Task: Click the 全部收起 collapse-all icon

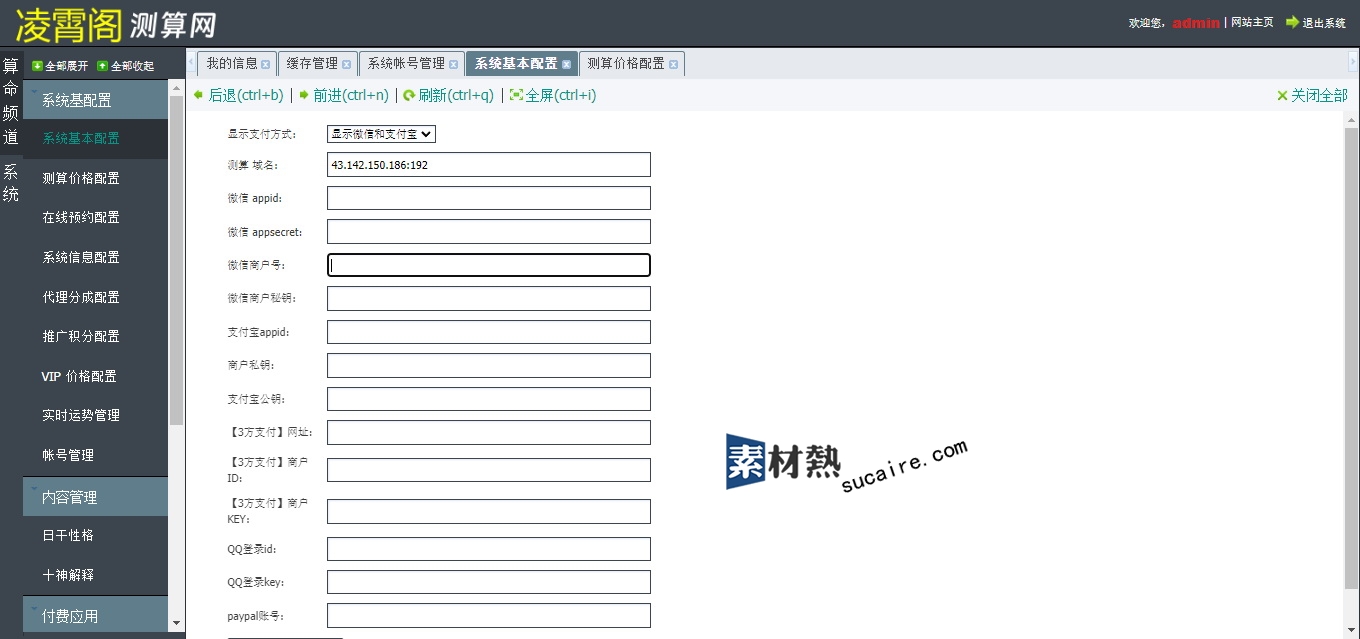Action: click(x=102, y=66)
